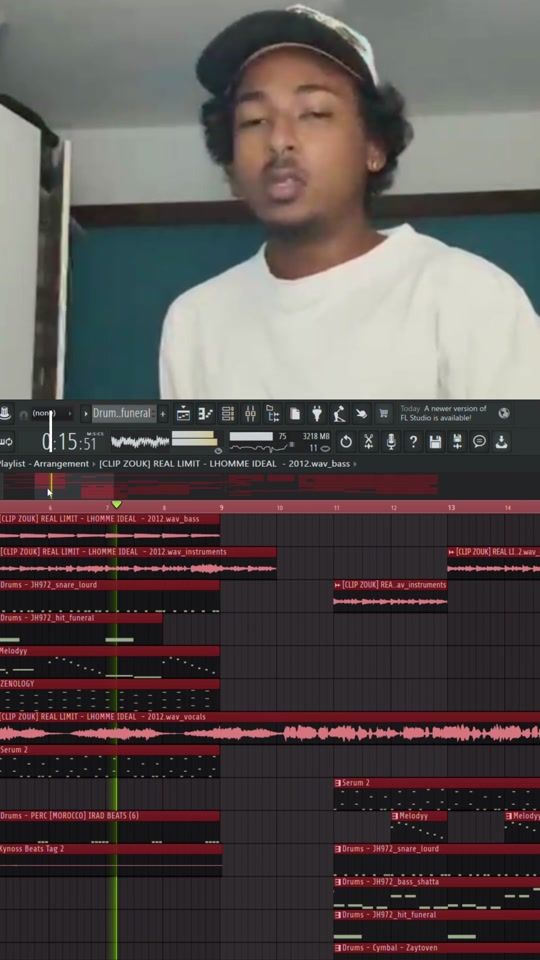Toggle loop icon left of time display
This screenshot has height=960, width=540.
(x=7, y=441)
